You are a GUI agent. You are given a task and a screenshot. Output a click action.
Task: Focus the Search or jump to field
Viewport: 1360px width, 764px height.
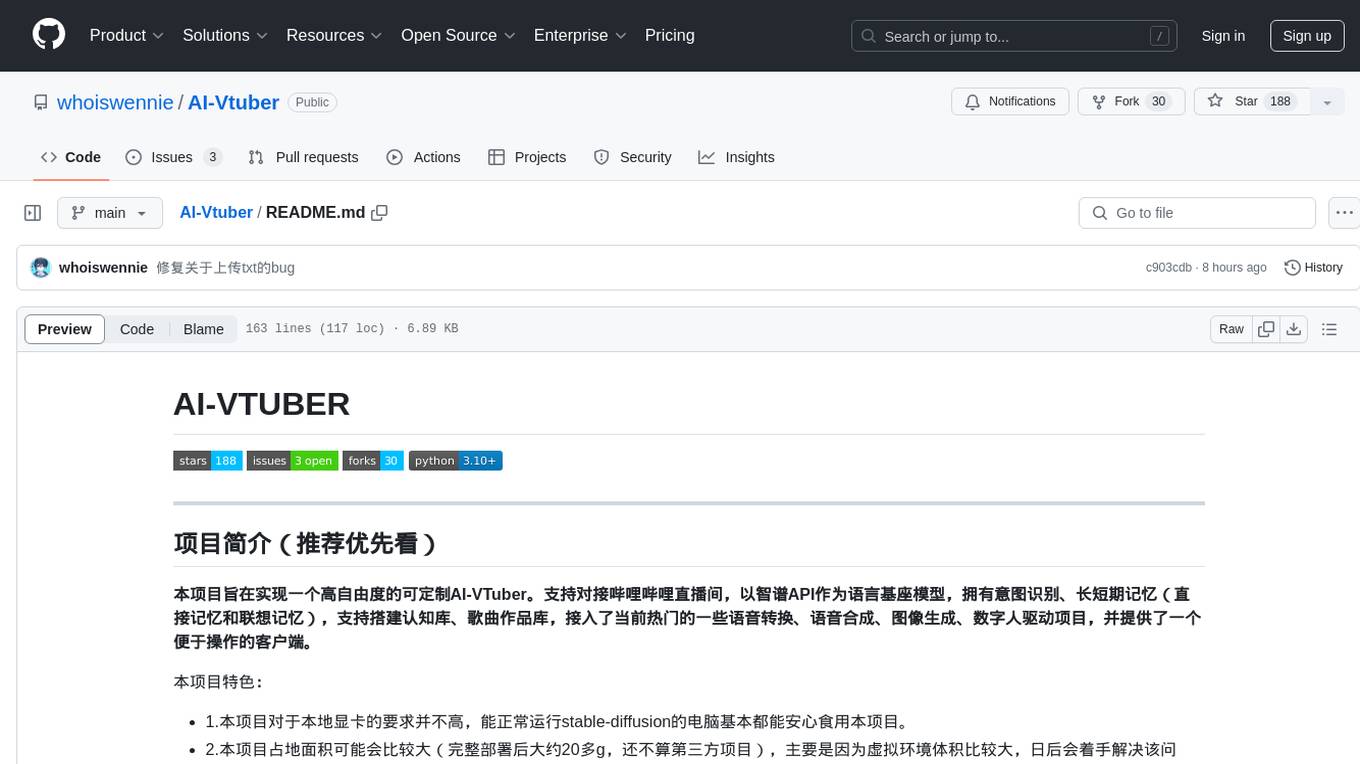[x=1014, y=36]
